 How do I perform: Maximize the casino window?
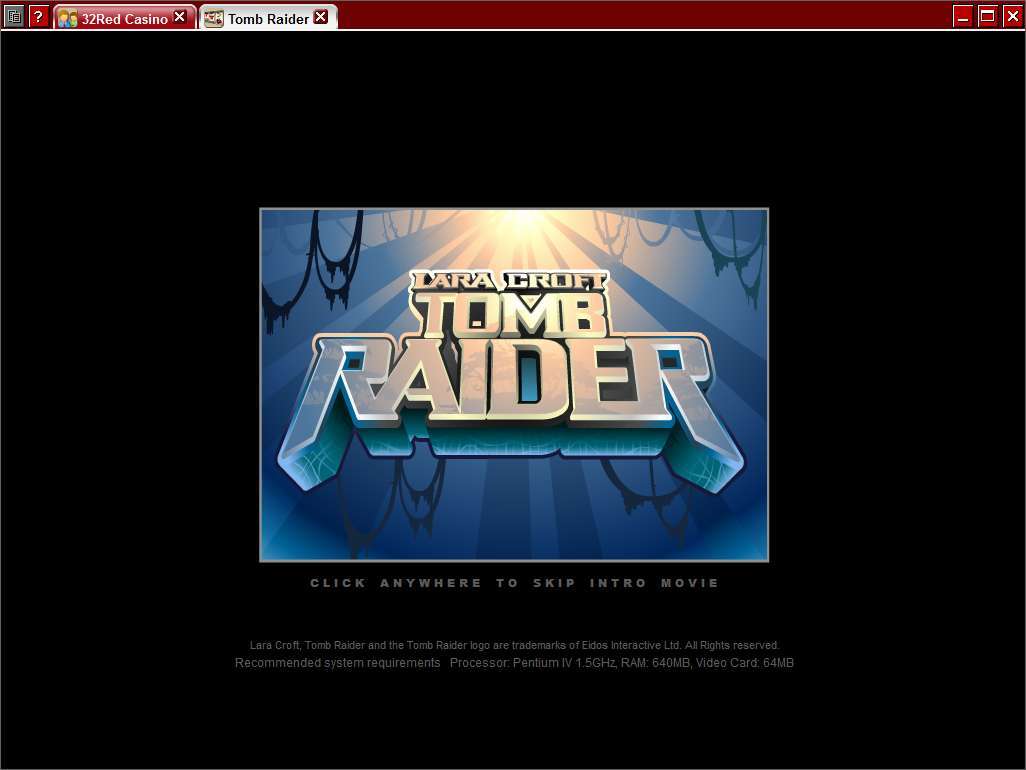point(987,16)
